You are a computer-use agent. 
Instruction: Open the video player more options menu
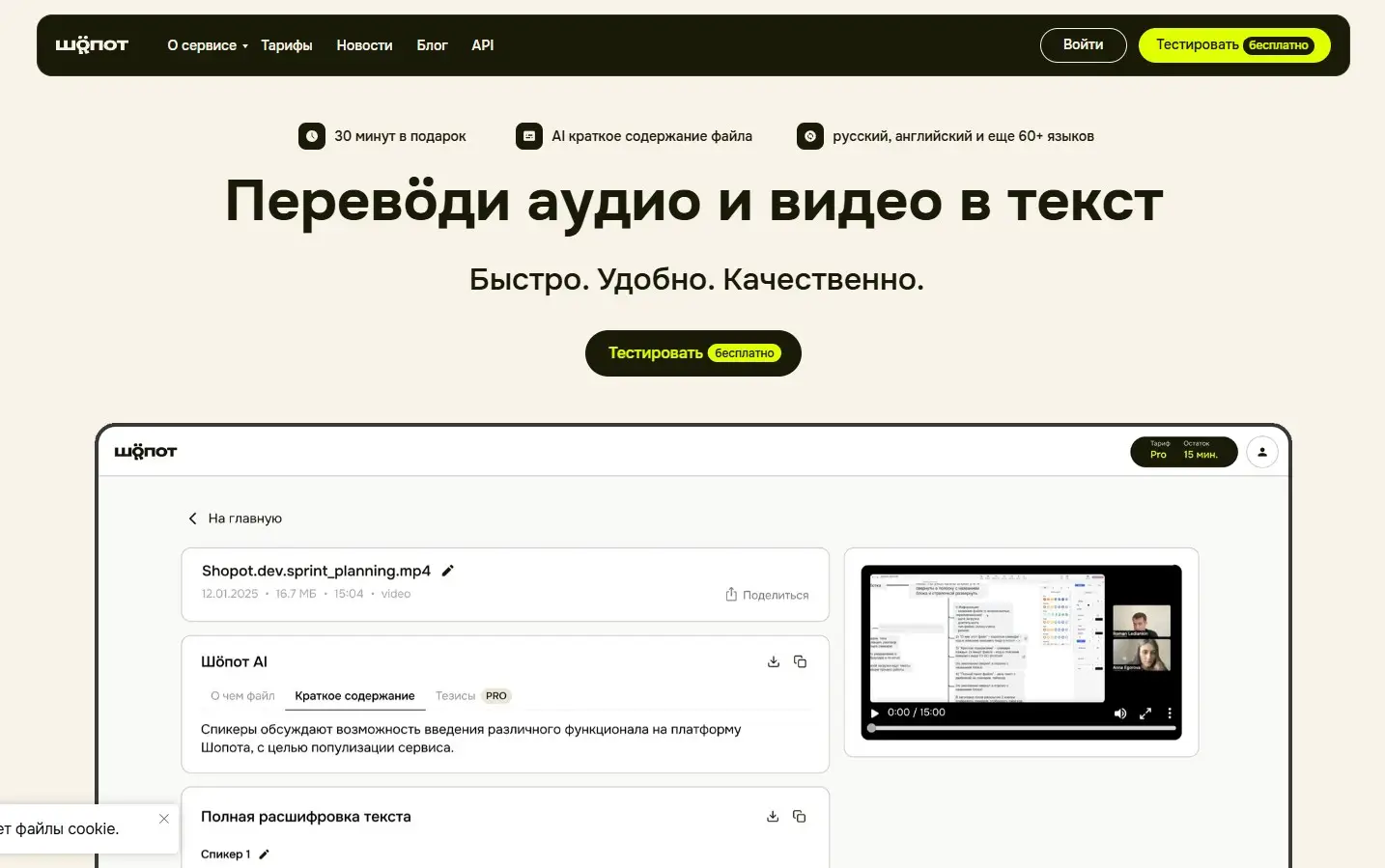(1170, 714)
